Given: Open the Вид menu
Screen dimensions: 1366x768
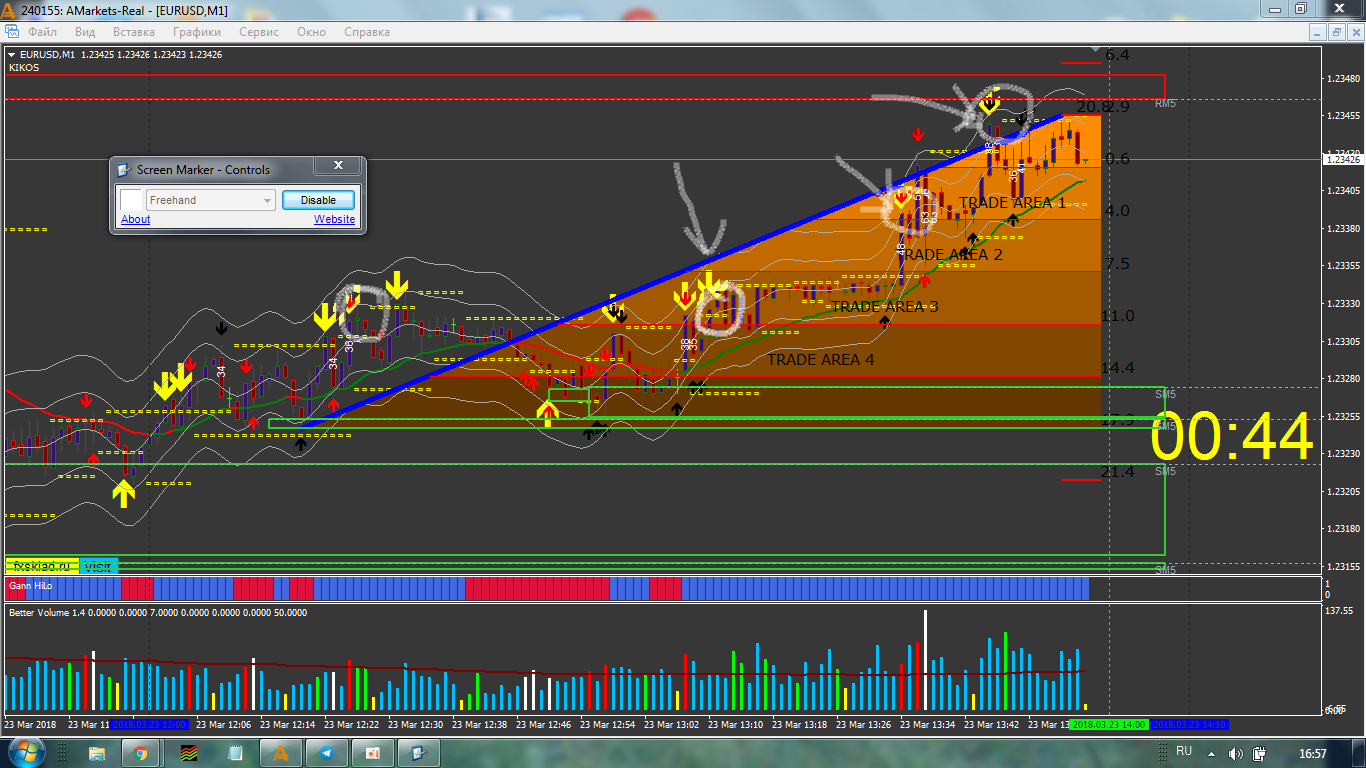Looking at the screenshot, I should coord(85,32).
